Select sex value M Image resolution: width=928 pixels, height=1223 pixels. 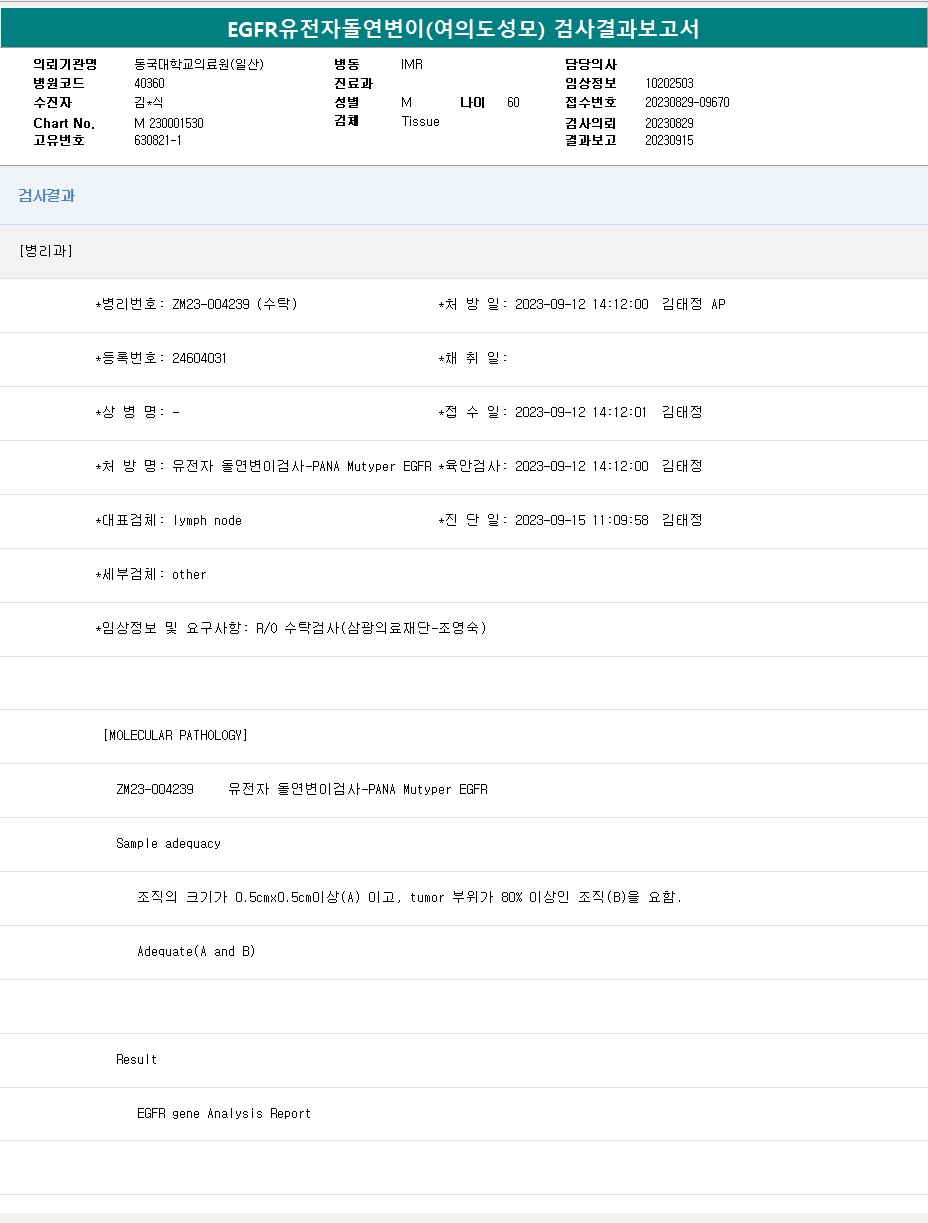point(406,102)
